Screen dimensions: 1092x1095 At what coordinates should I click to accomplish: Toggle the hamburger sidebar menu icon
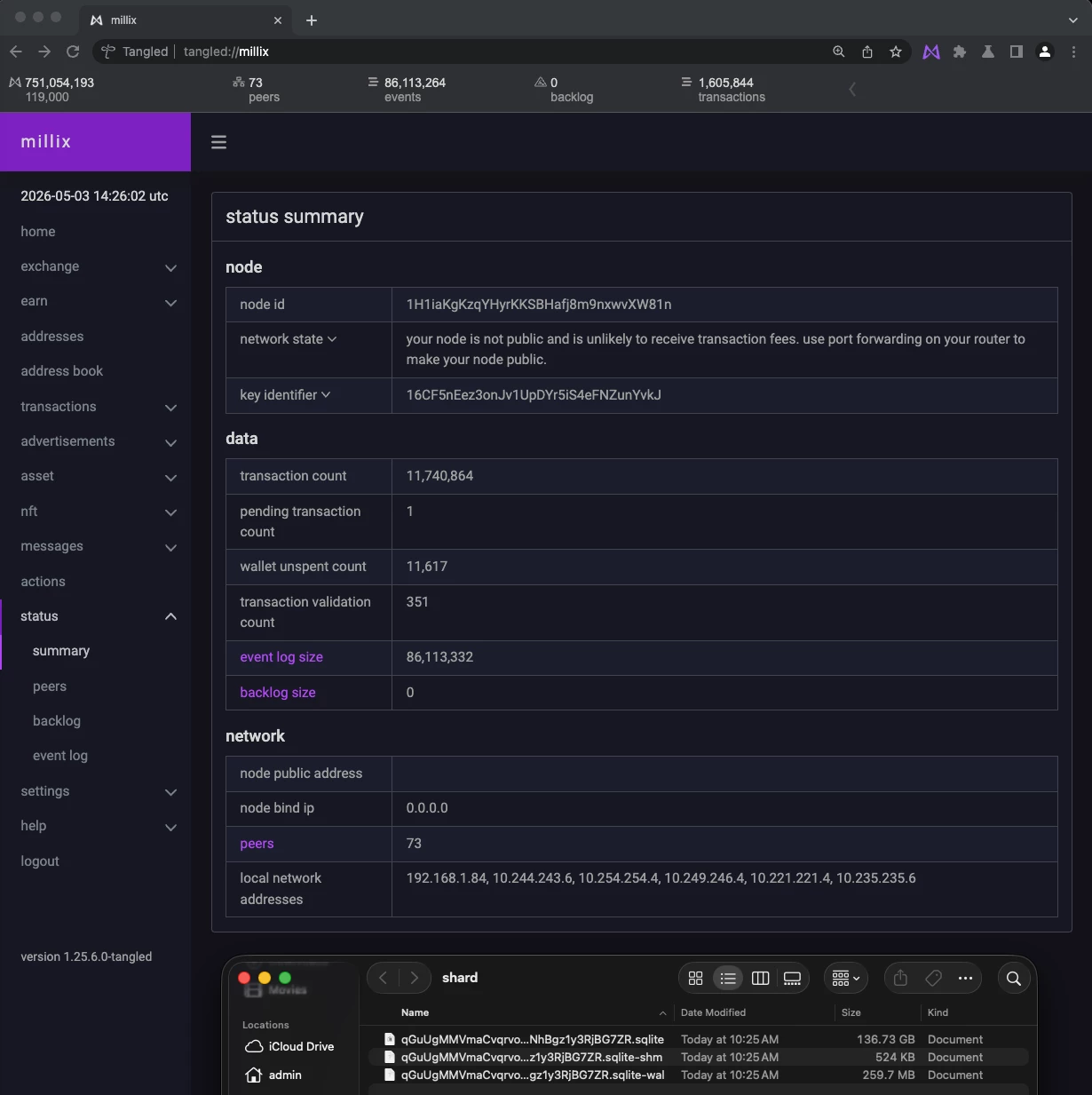pyautogui.click(x=218, y=142)
